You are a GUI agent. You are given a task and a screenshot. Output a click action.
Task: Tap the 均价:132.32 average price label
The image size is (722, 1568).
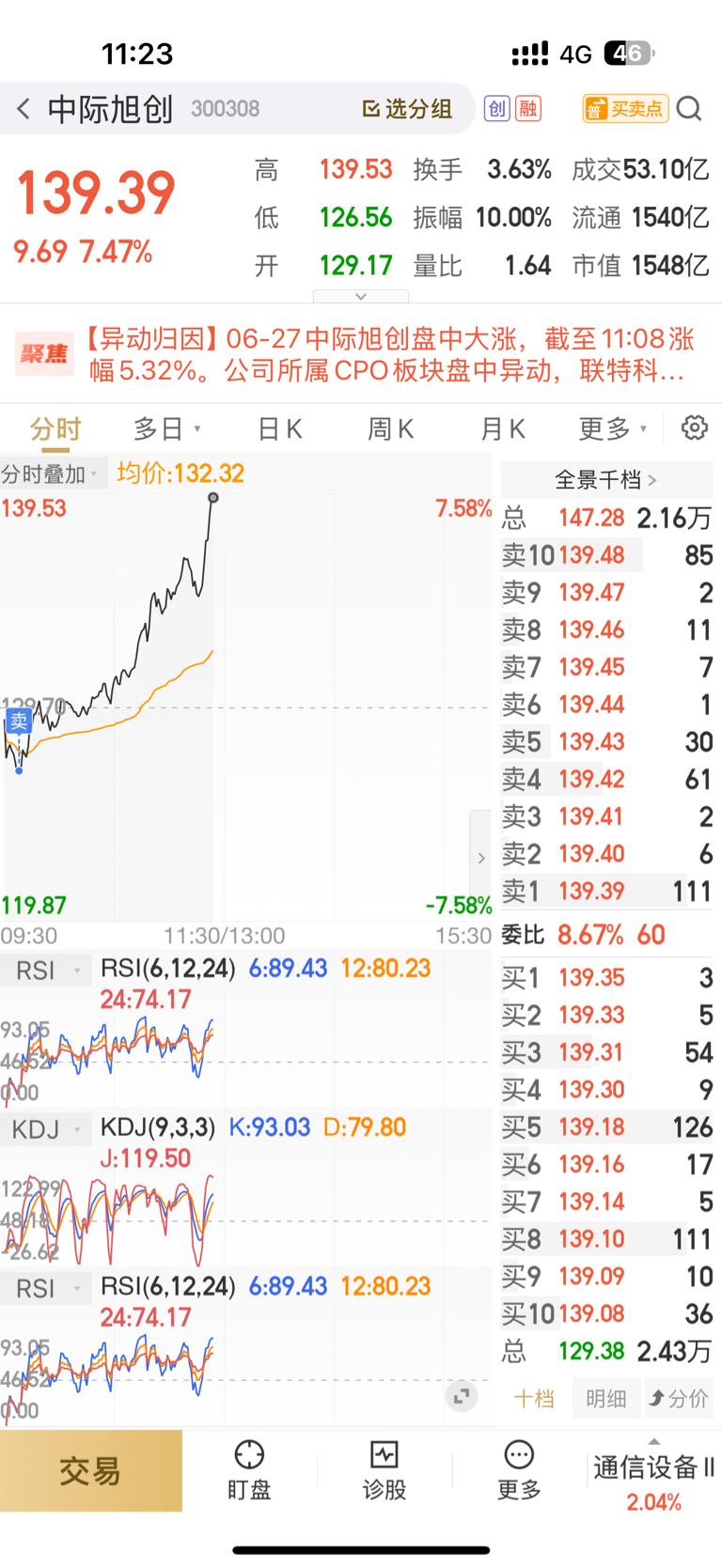(180, 474)
